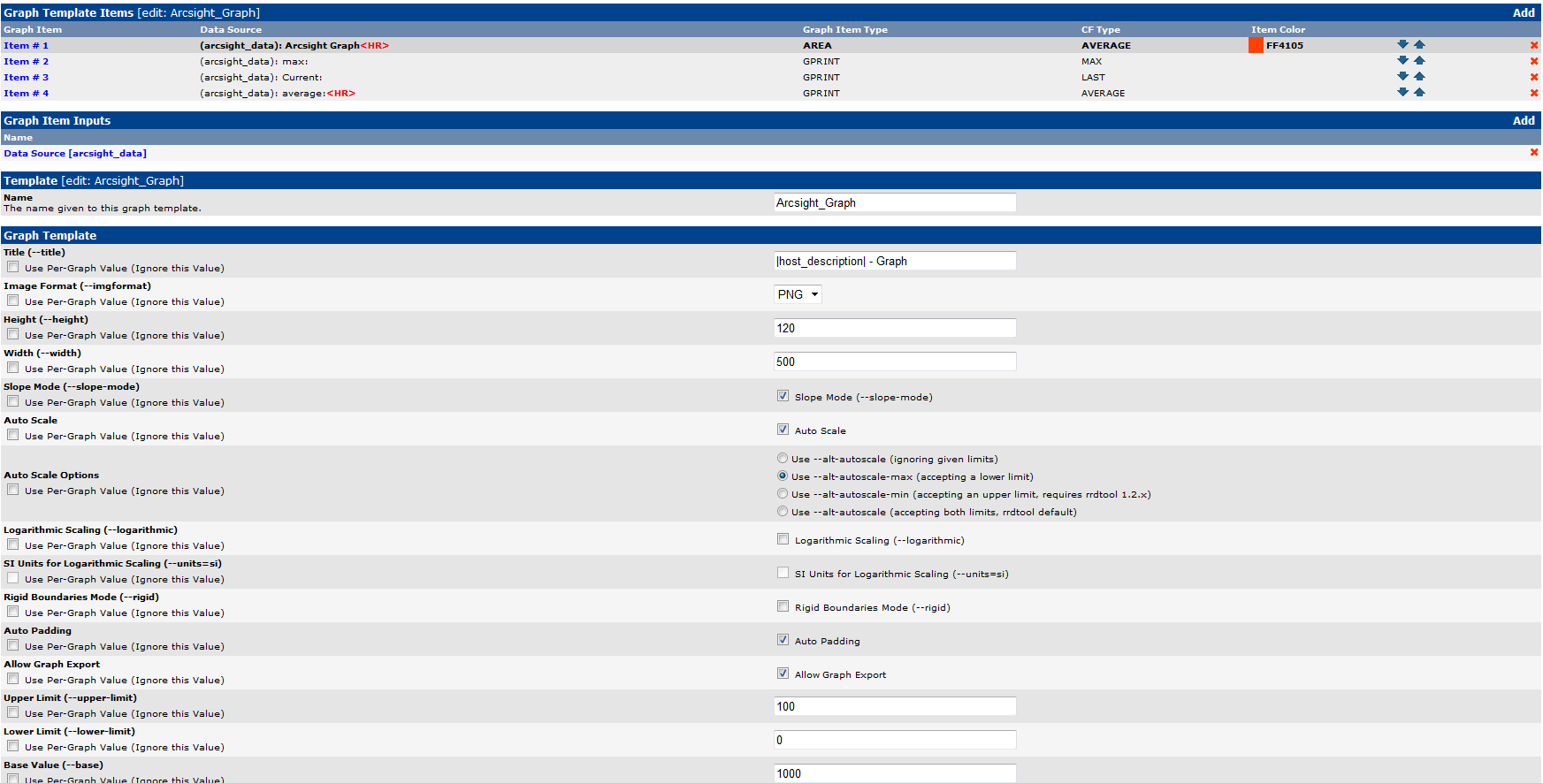Click the LAST CF type cell
Viewport: 1543px width, 784px height.
click(1093, 77)
